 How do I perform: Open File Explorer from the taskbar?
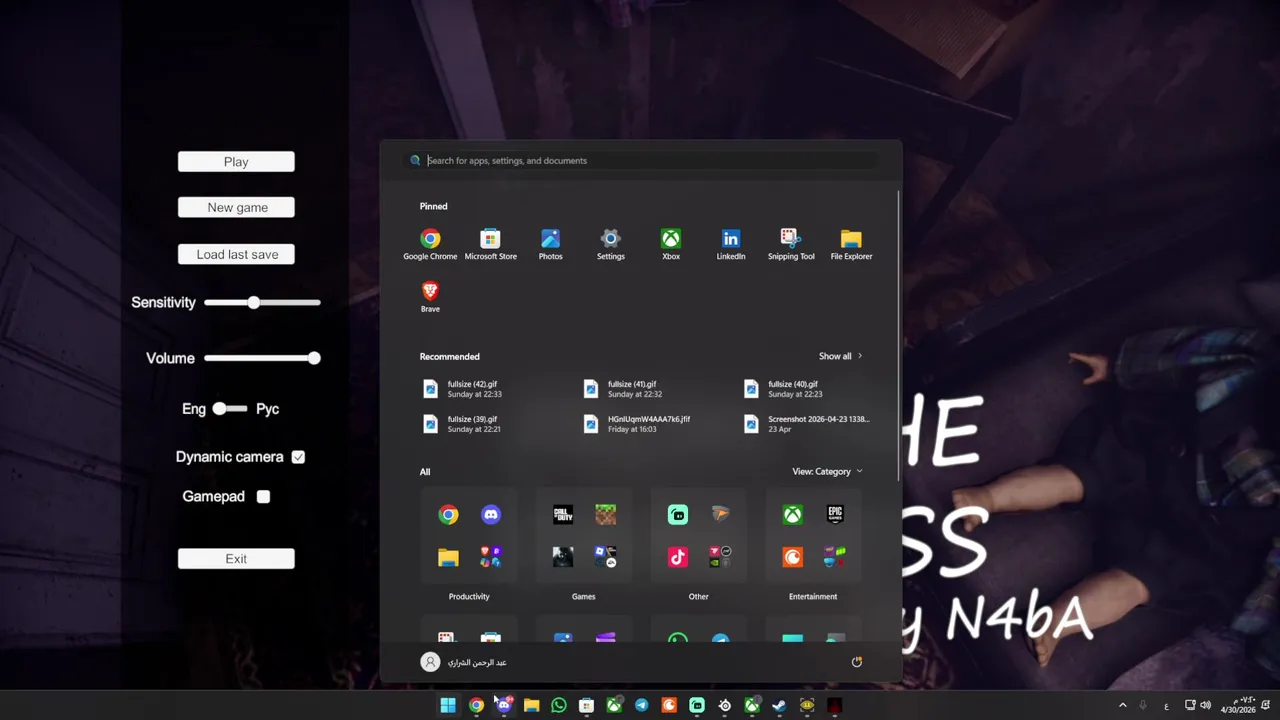click(531, 705)
